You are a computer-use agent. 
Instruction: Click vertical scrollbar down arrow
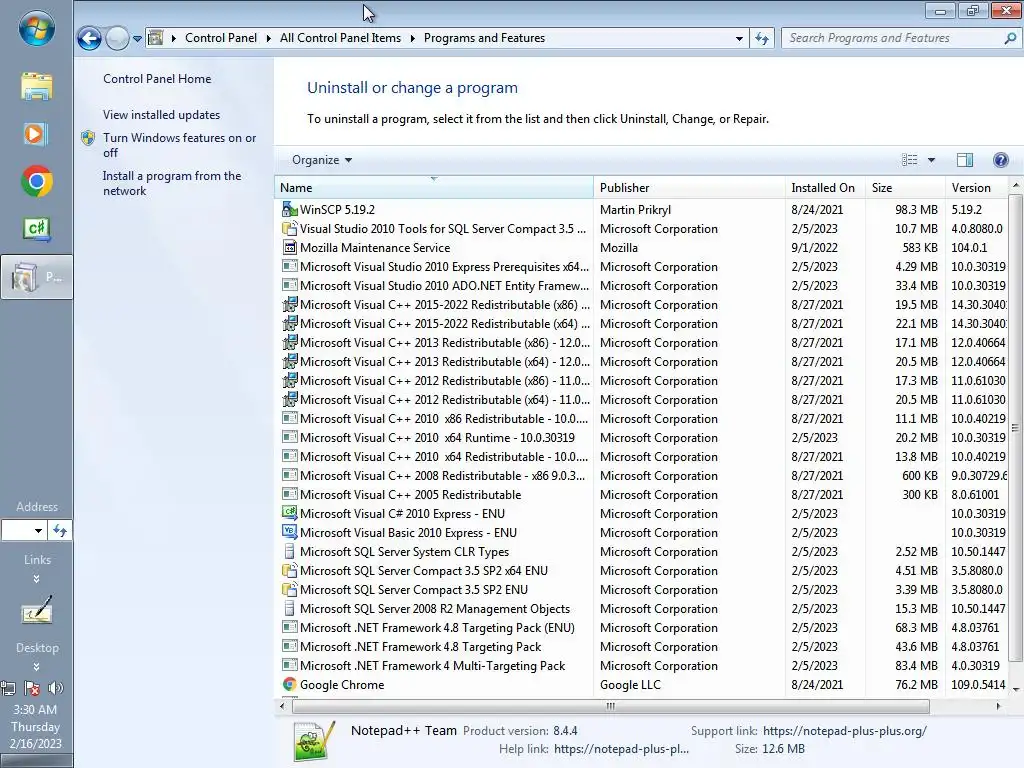(x=1015, y=690)
